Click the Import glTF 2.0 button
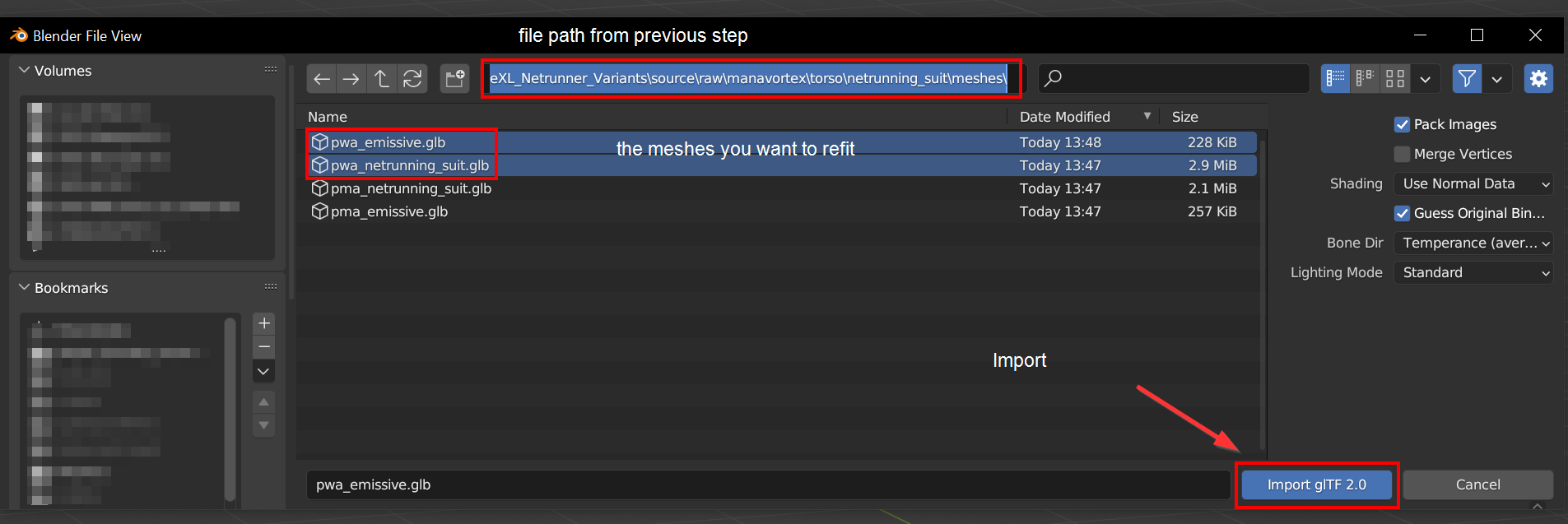Image resolution: width=1568 pixels, height=524 pixels. click(1316, 485)
